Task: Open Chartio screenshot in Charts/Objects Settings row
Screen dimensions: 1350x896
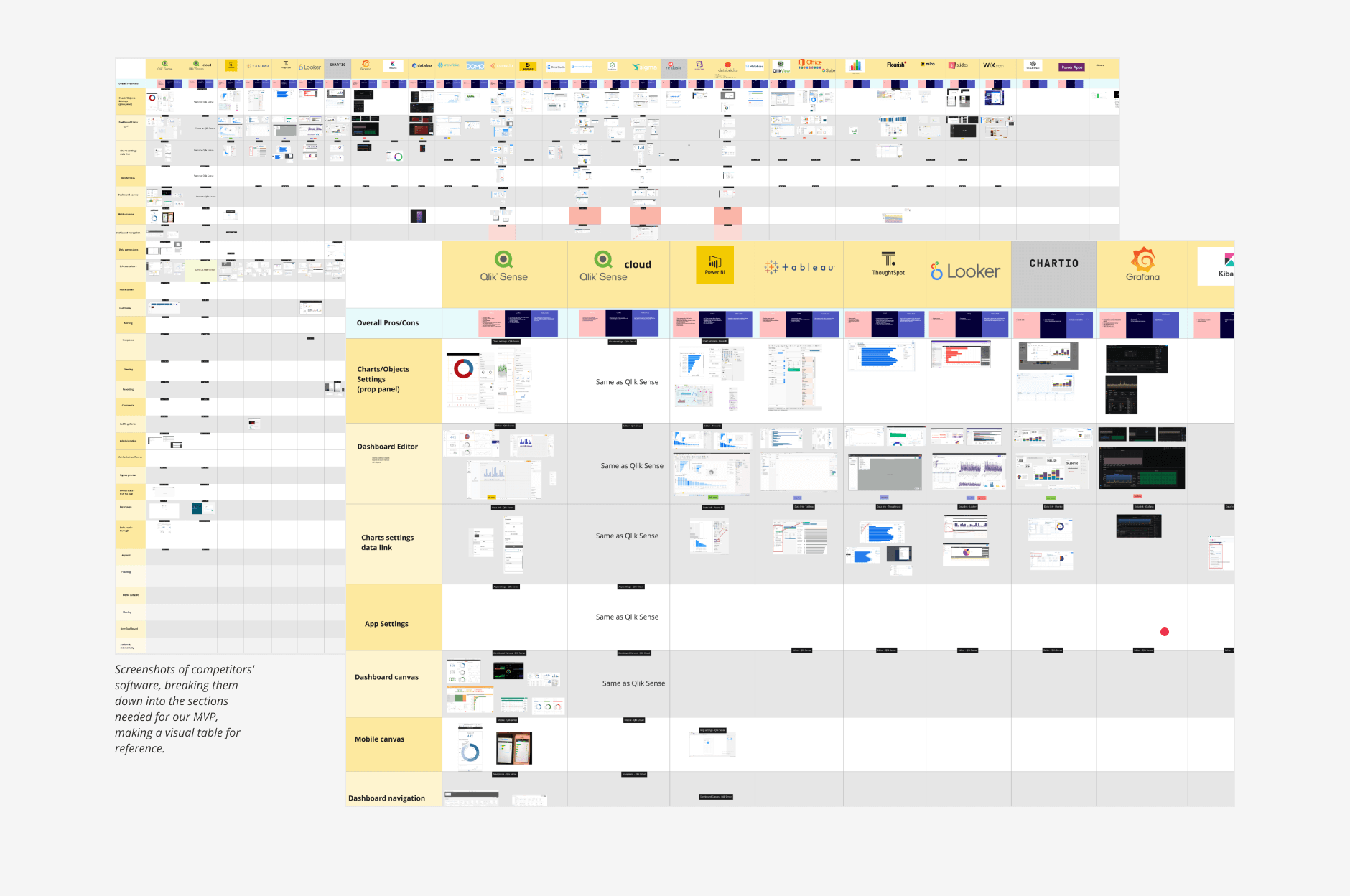Action: [1048, 355]
